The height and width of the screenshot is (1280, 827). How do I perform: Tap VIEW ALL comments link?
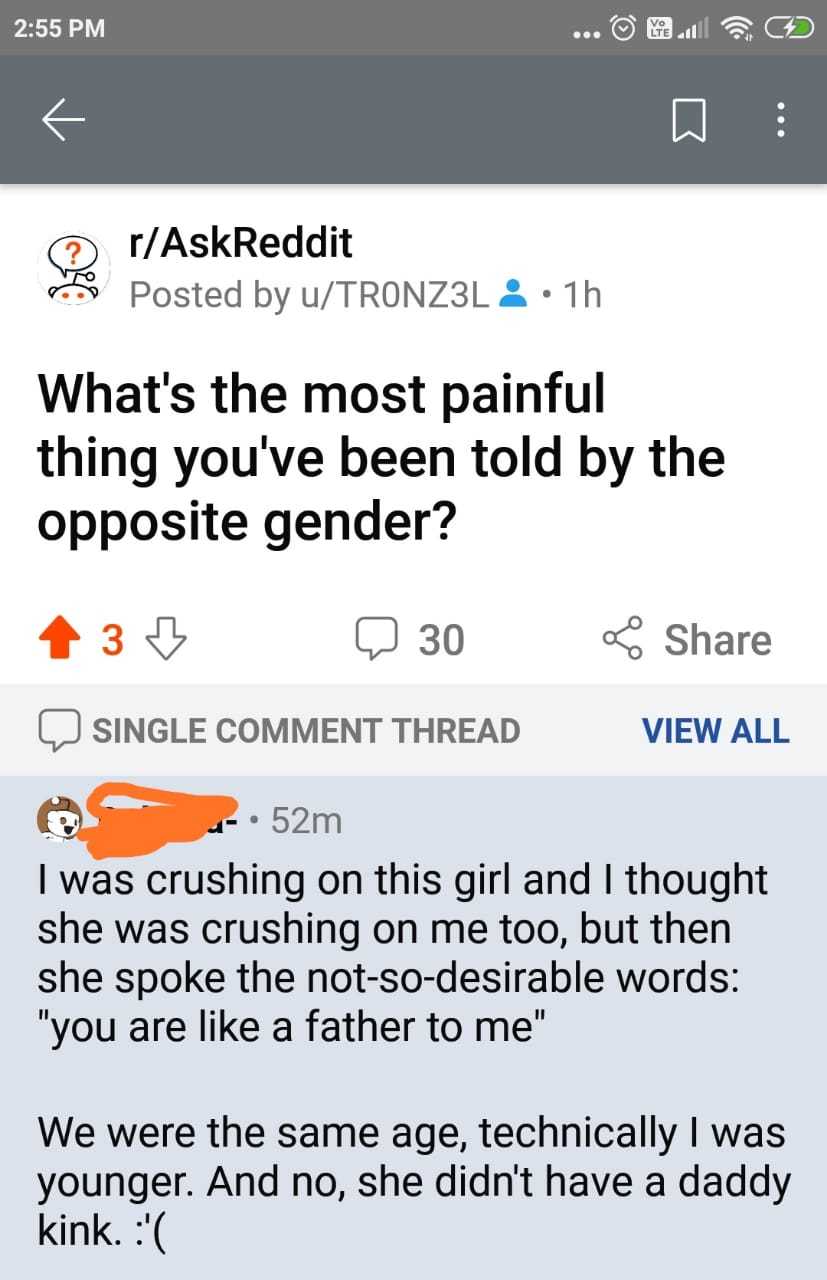pos(715,730)
